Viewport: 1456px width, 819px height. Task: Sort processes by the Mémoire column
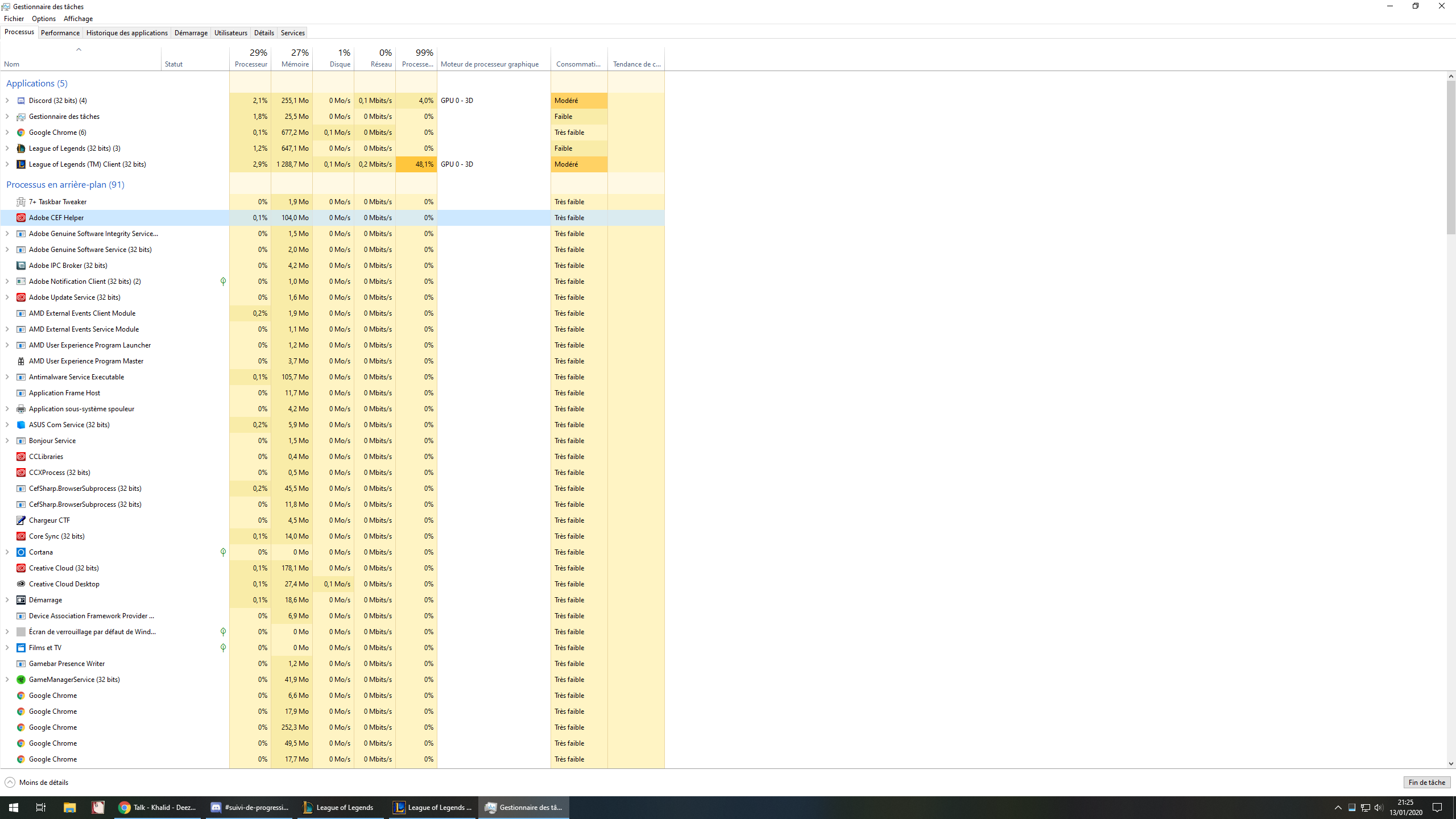(x=292, y=59)
